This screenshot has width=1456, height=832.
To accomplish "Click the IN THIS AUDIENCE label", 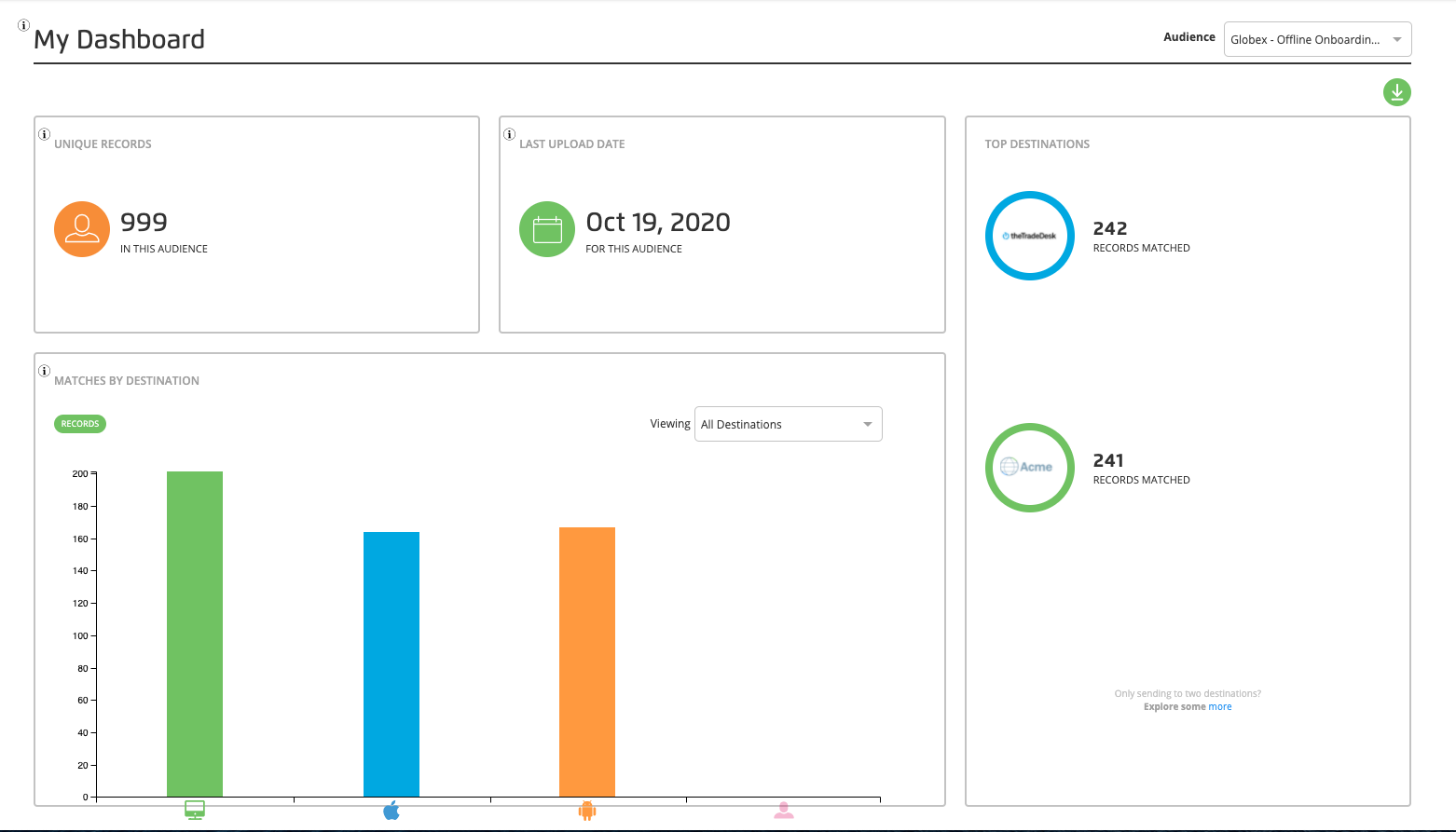I will pos(164,249).
